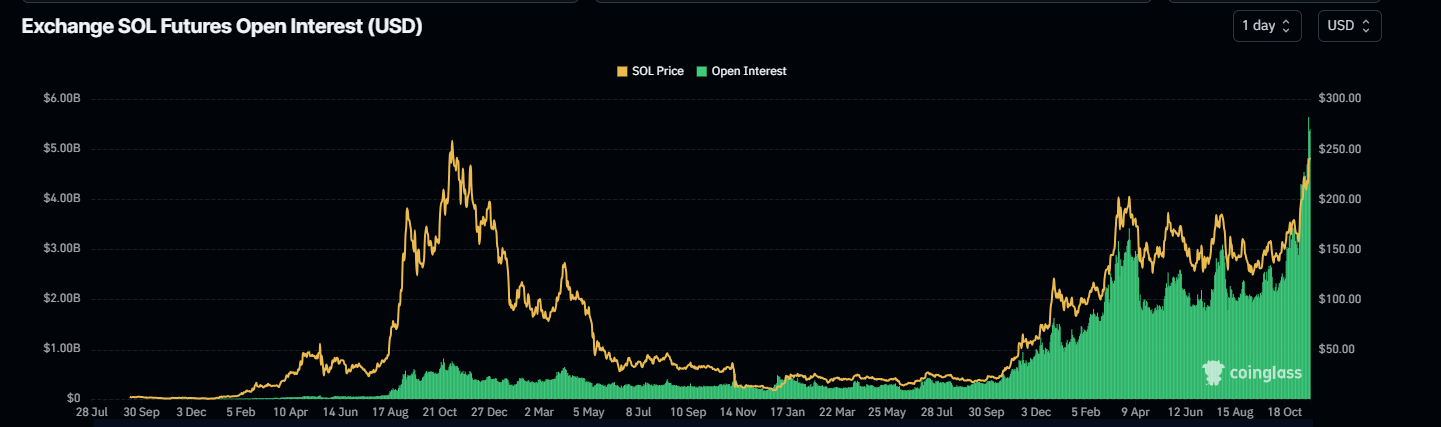Select the "17 Aug" date on x-axis

[x=390, y=411]
